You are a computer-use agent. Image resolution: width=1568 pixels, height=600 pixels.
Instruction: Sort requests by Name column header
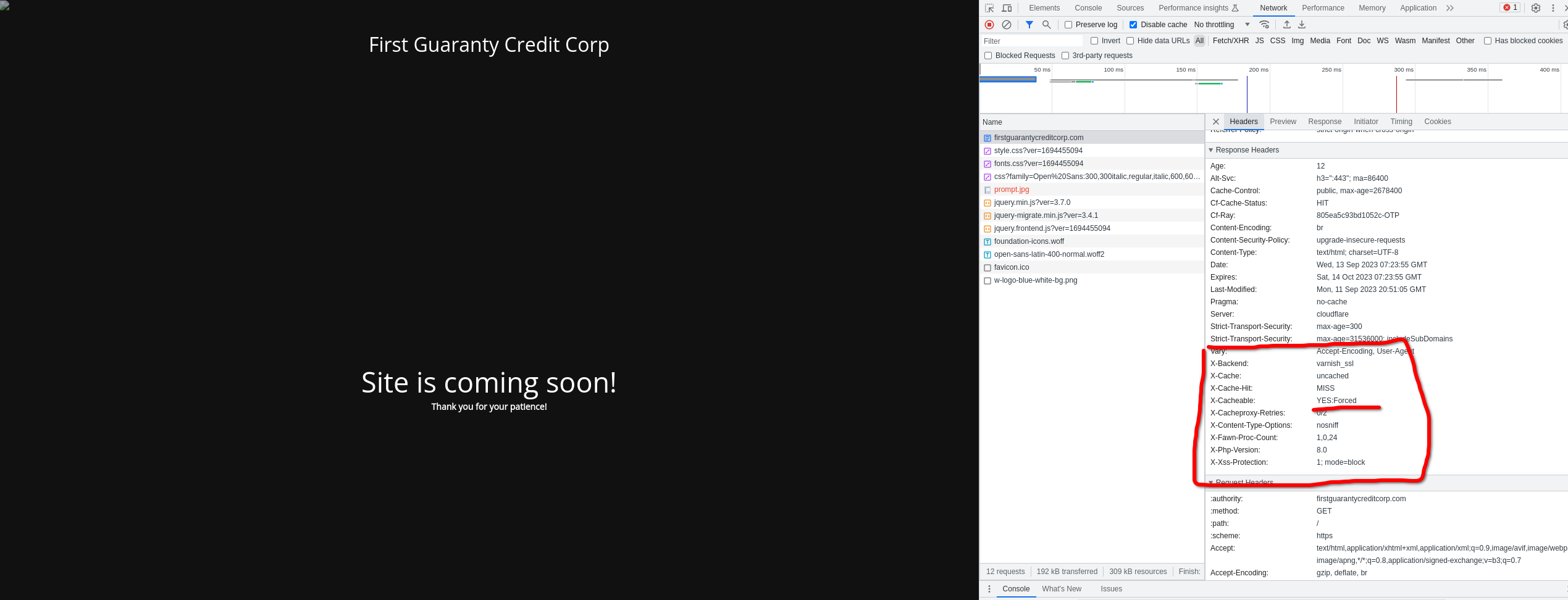(1092, 122)
